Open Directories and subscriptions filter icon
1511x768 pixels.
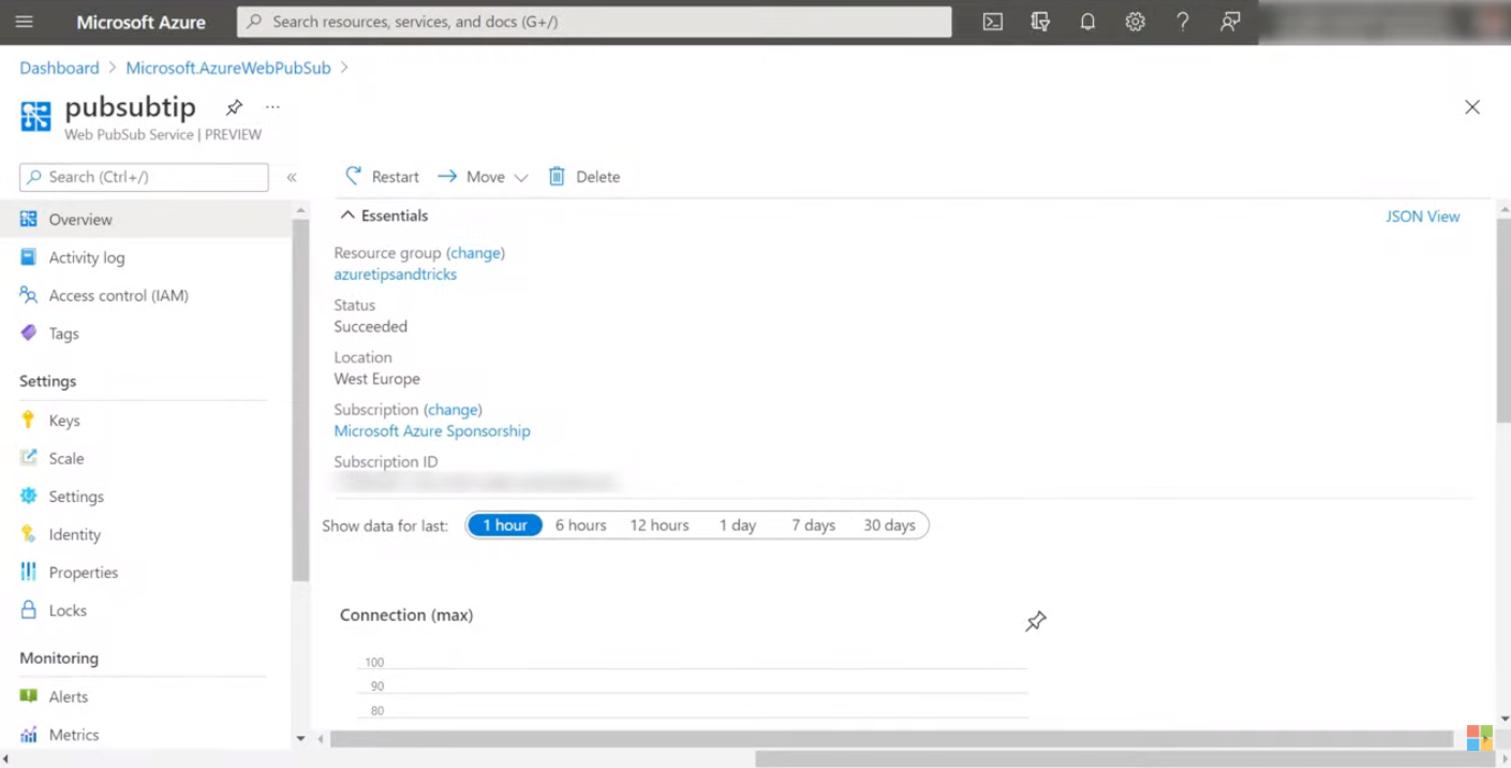click(1040, 21)
